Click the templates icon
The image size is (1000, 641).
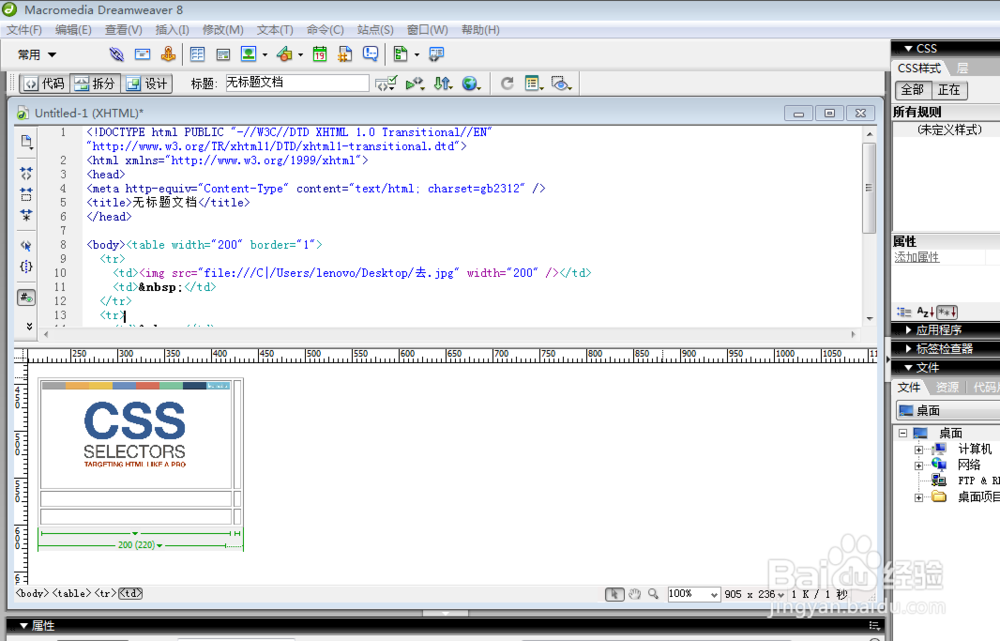point(401,55)
